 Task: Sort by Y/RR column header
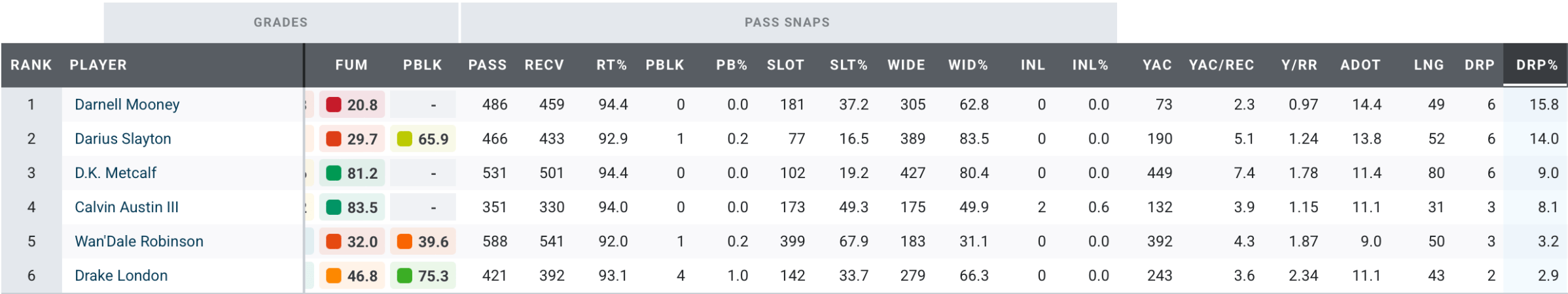[1299, 65]
